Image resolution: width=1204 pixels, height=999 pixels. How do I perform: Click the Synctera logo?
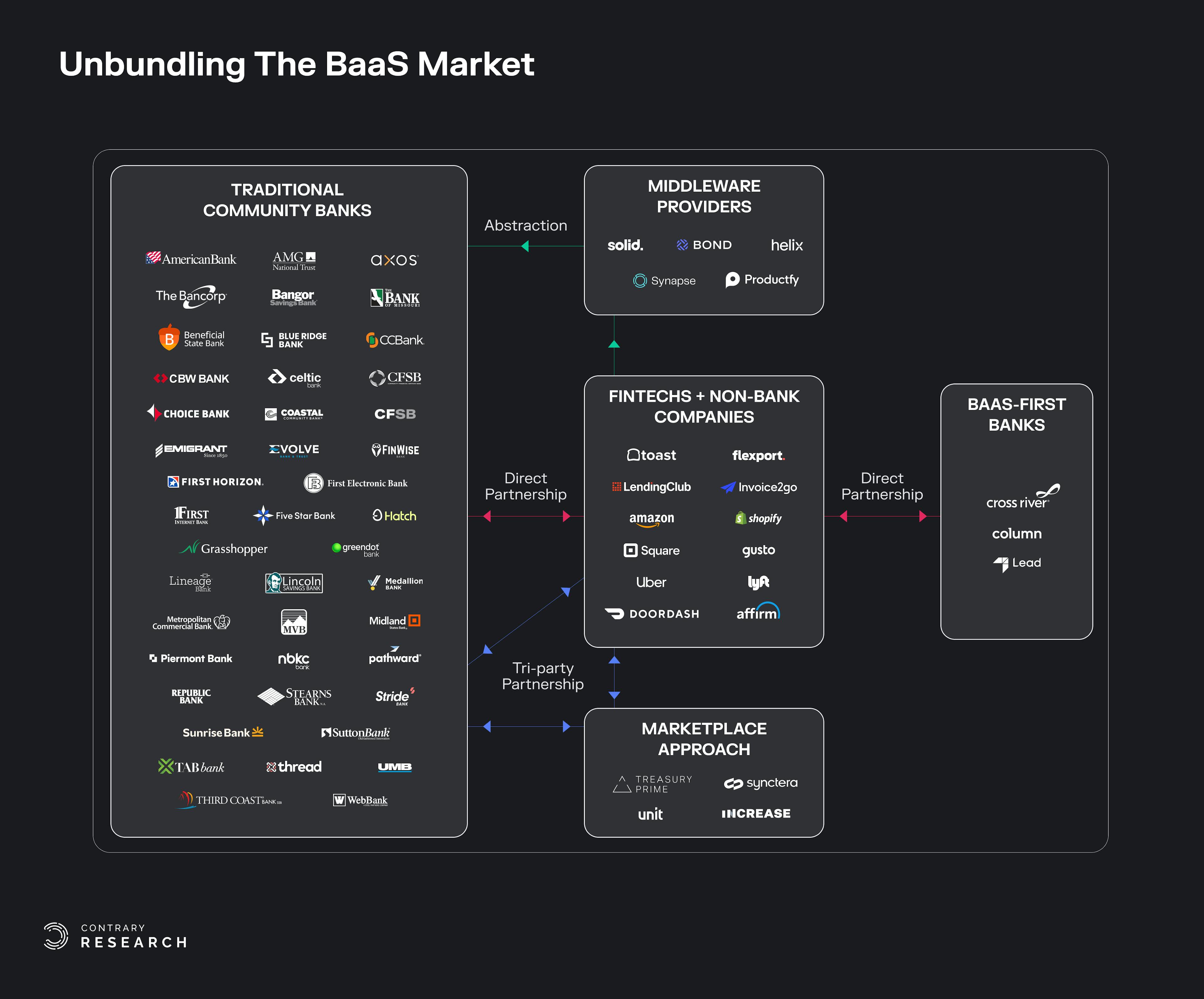point(760,783)
